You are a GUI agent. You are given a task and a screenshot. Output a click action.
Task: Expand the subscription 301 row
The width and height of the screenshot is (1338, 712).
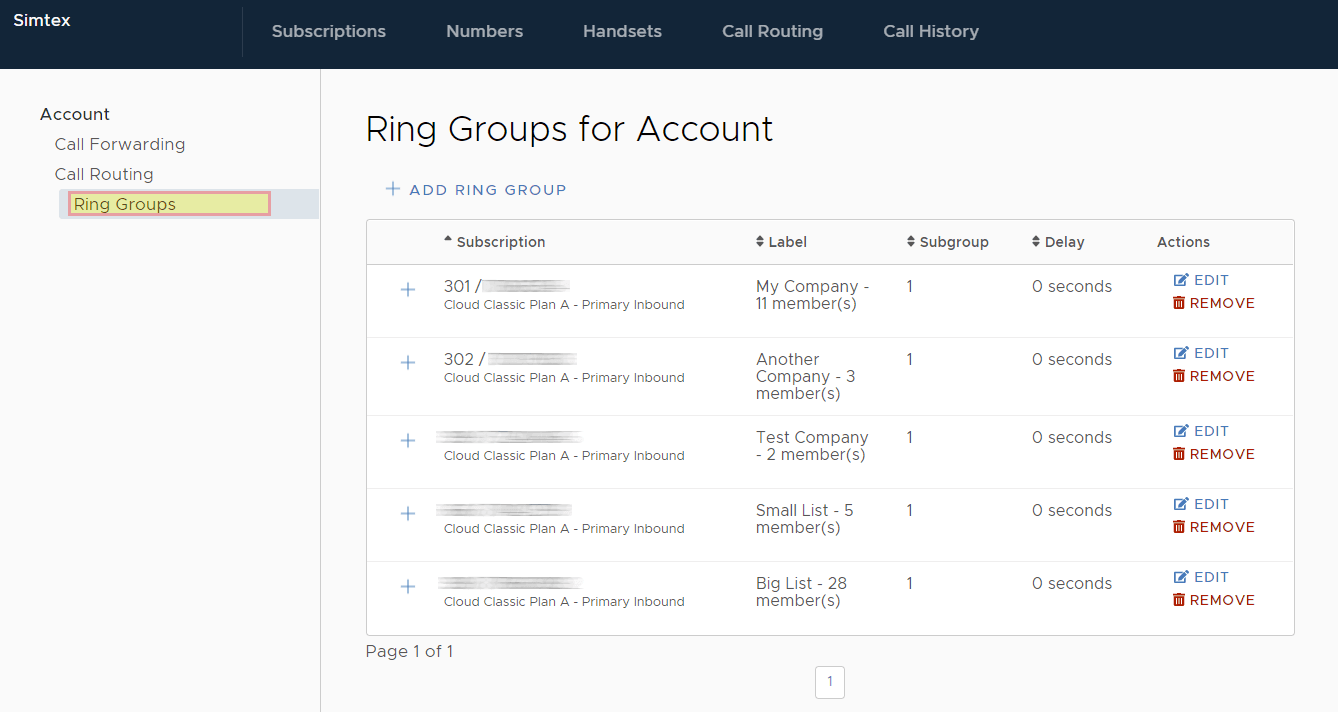click(408, 290)
